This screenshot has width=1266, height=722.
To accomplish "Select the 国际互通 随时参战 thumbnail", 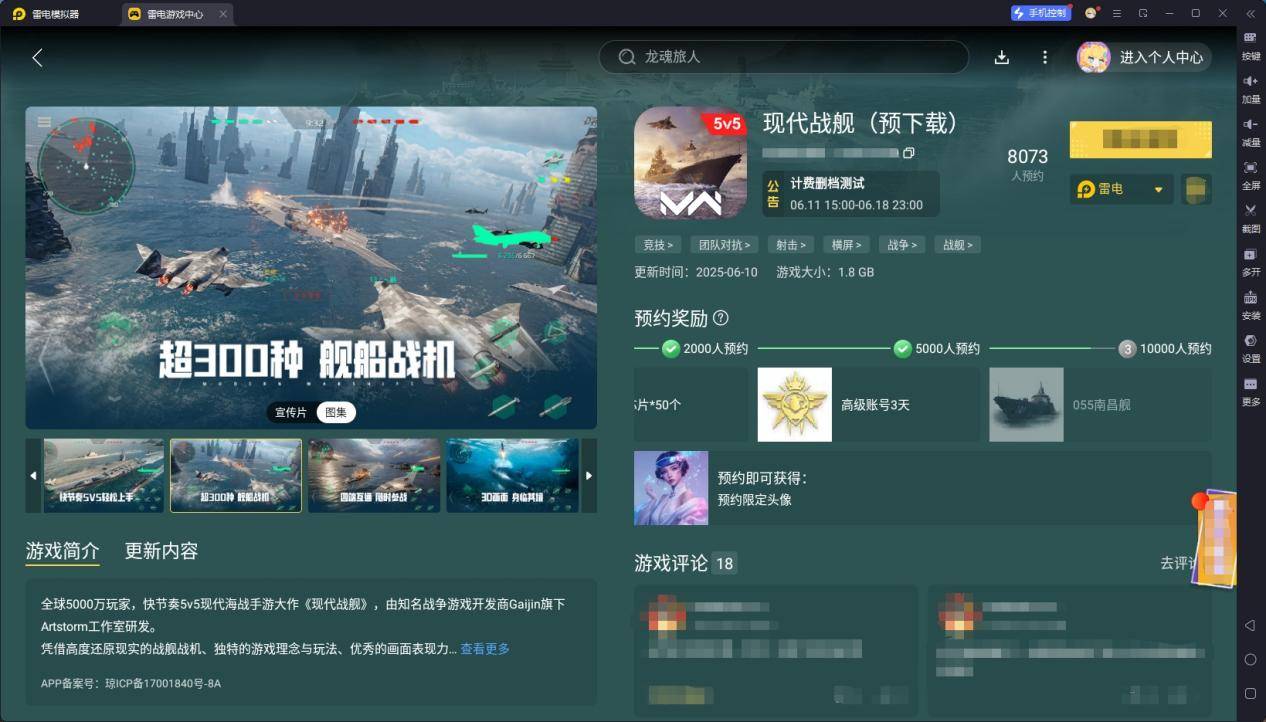I will [x=374, y=476].
